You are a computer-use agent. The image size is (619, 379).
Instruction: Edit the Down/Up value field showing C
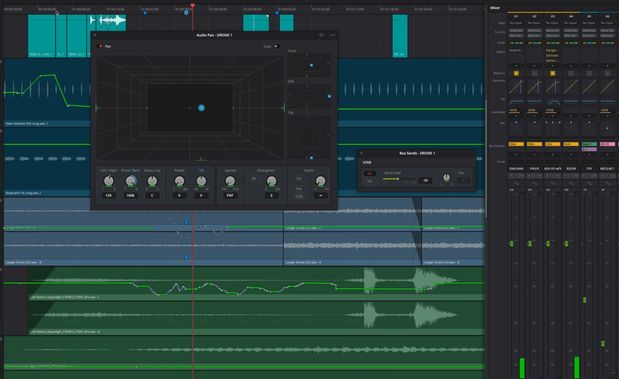(152, 195)
